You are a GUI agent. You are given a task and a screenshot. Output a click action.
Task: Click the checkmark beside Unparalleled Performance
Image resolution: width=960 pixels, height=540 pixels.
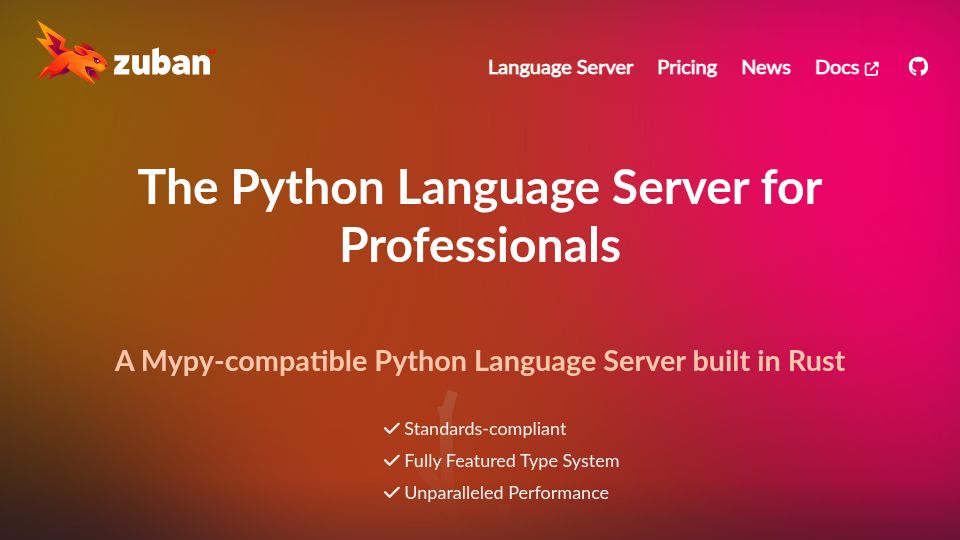[x=391, y=492]
